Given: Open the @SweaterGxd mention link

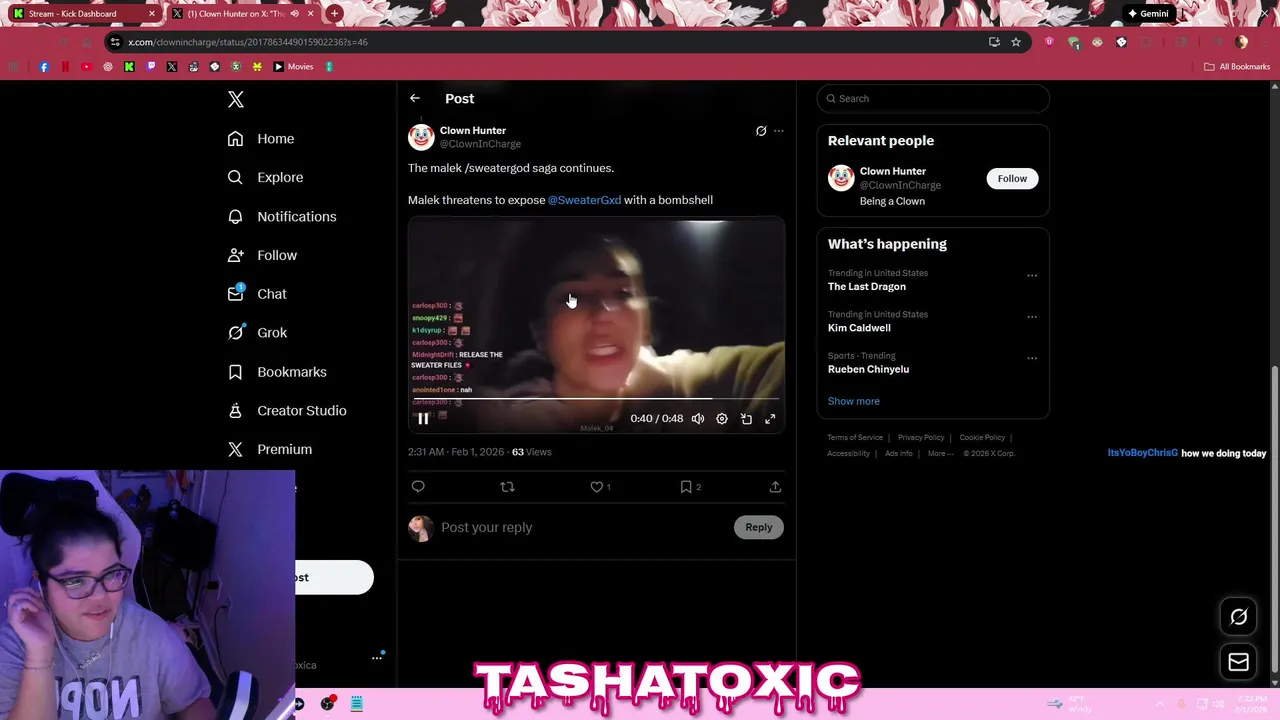Looking at the screenshot, I should pyautogui.click(x=584, y=200).
